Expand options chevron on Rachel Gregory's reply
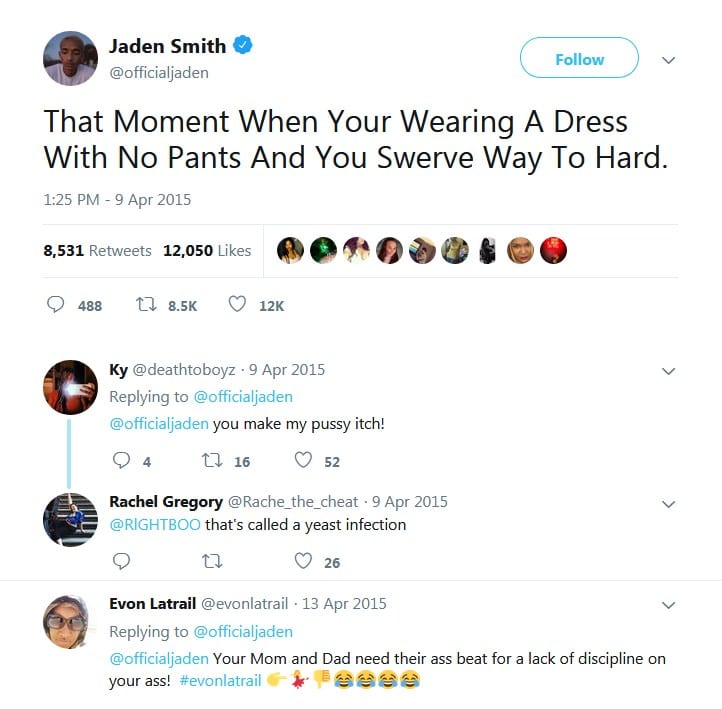Image resolution: width=722 pixels, height=709 pixels. coord(668,504)
